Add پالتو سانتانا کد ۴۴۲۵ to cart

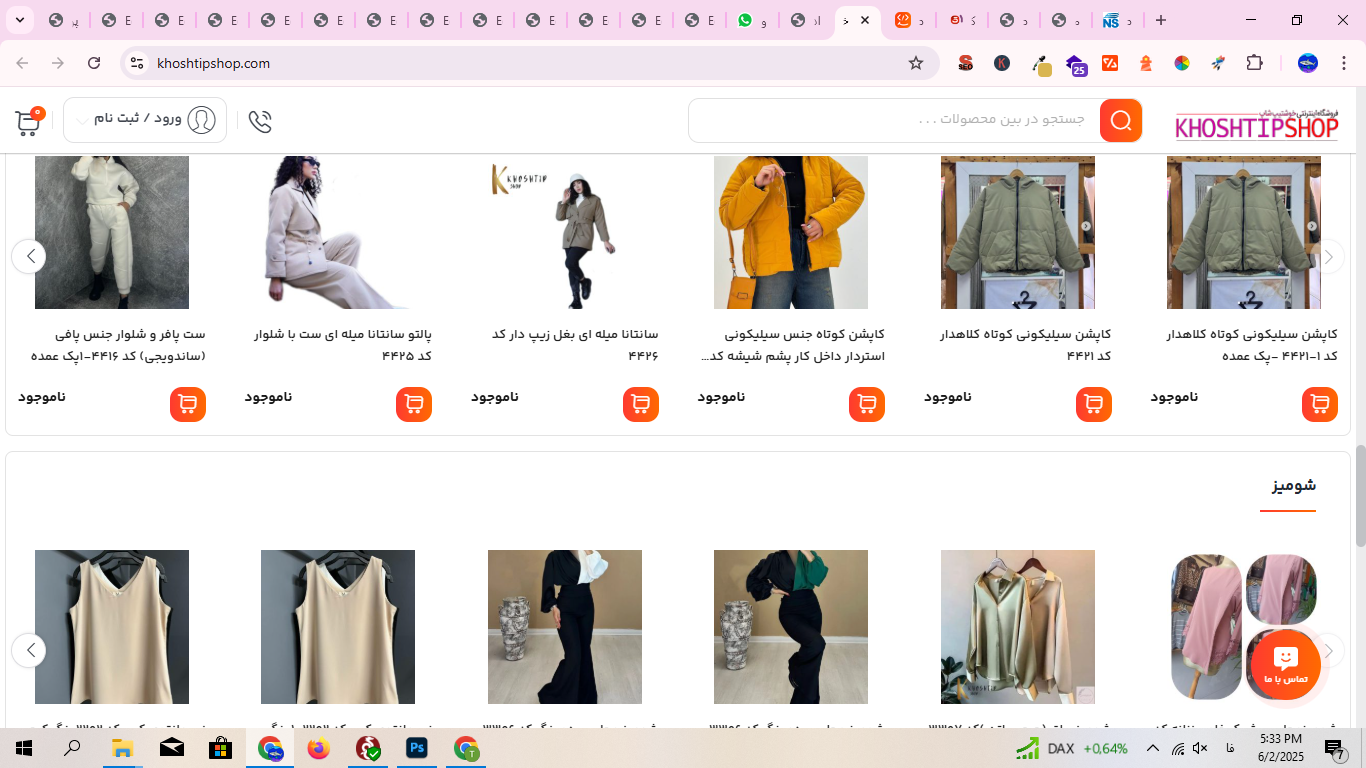point(414,404)
